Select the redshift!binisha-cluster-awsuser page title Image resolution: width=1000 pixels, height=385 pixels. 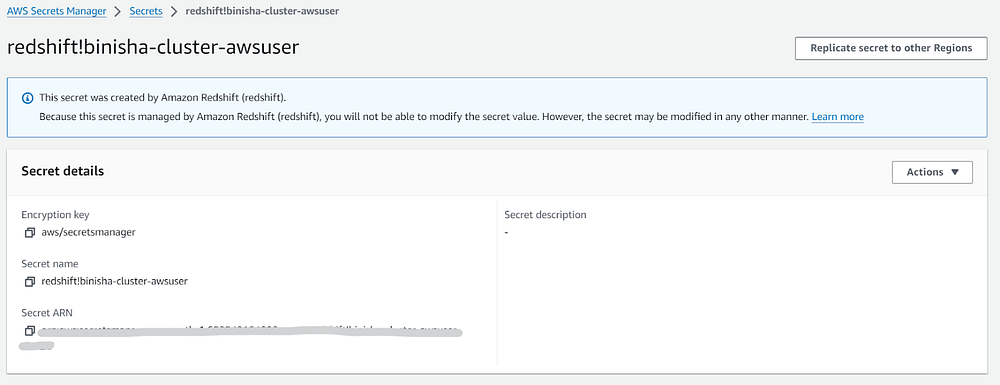click(153, 48)
